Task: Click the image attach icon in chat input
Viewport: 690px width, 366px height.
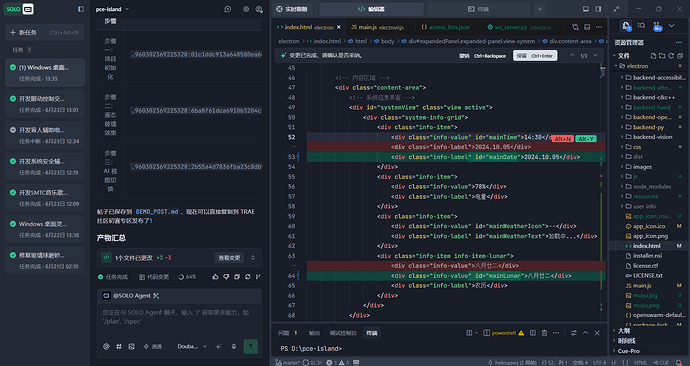Action: pyautogui.click(x=131, y=346)
